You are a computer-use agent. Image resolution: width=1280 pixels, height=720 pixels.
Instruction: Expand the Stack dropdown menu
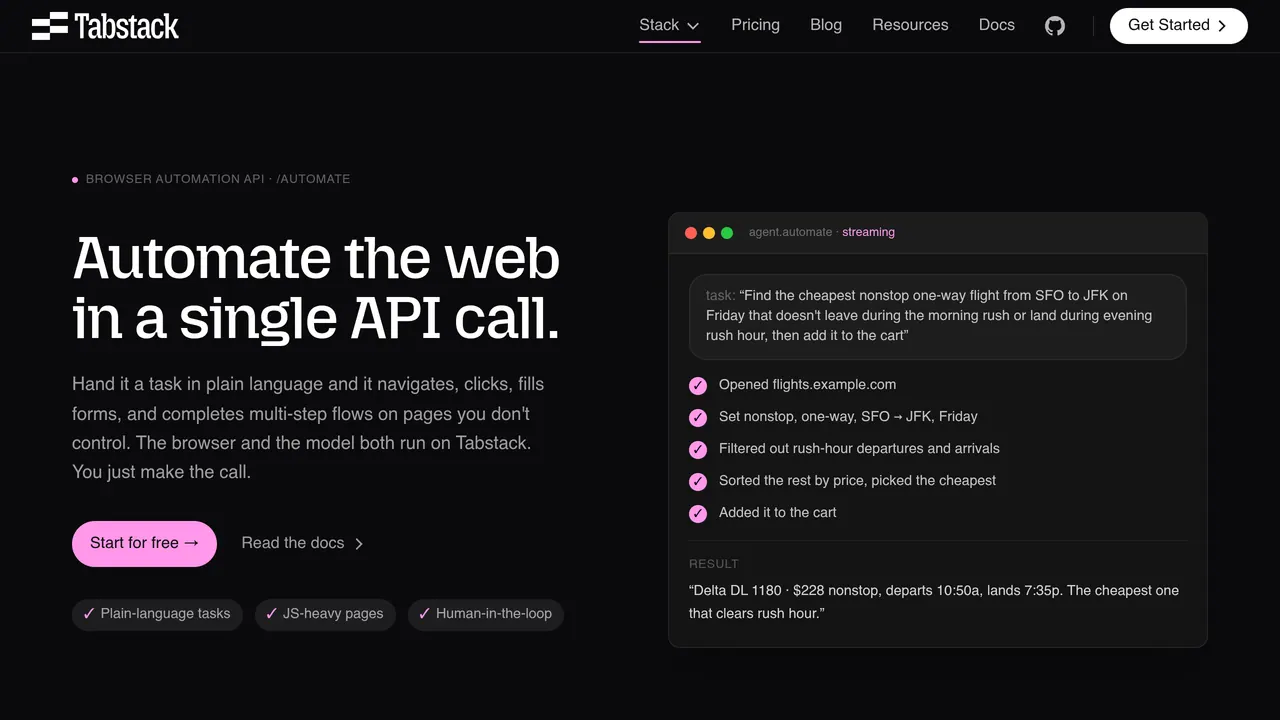[669, 25]
